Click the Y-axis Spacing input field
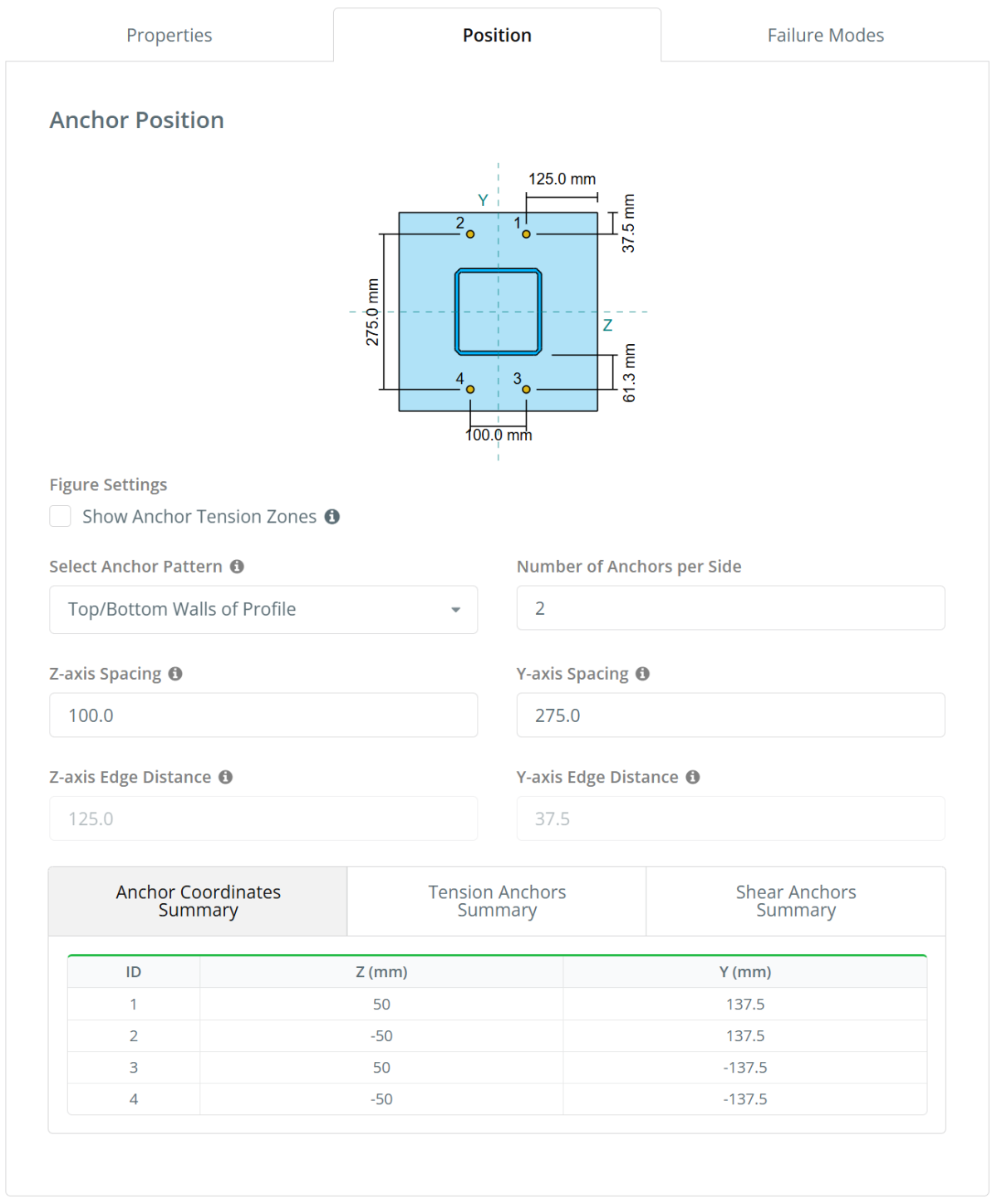This screenshot has height=1204, width=997. point(730,715)
